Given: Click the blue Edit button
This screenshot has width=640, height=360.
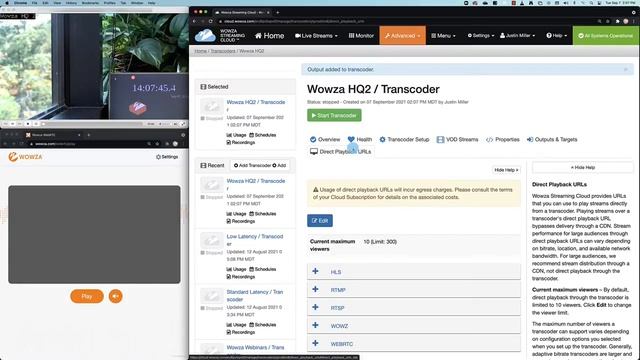Looking at the screenshot, I should (320, 221).
